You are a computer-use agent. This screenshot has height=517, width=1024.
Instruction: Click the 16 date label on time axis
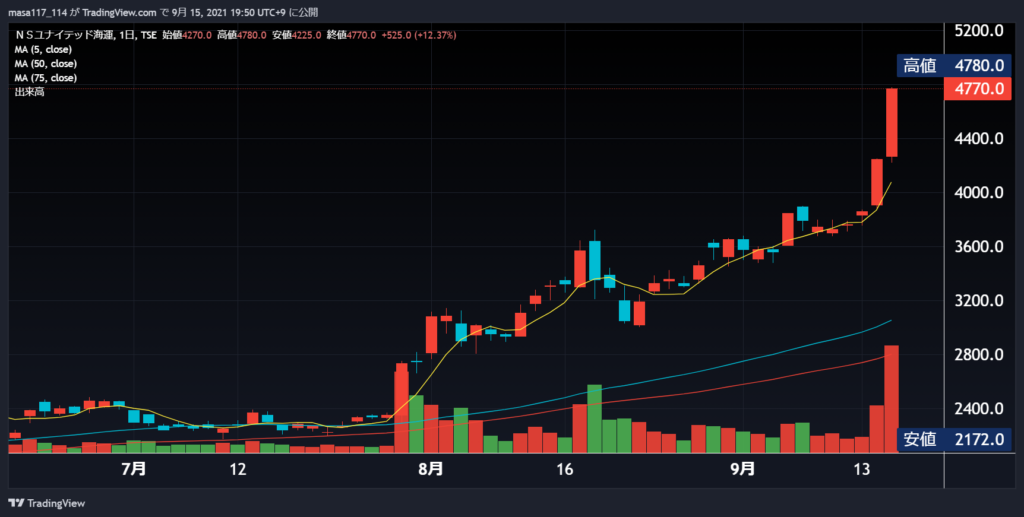(564, 469)
